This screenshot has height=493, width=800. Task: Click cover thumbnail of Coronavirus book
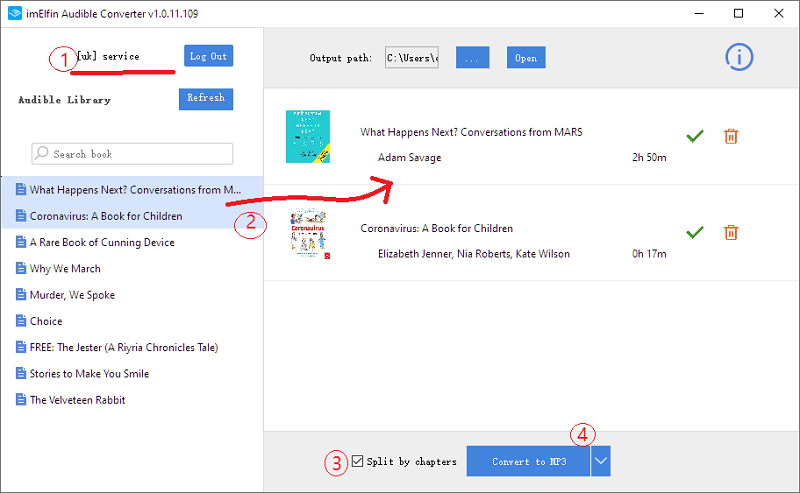click(310, 233)
